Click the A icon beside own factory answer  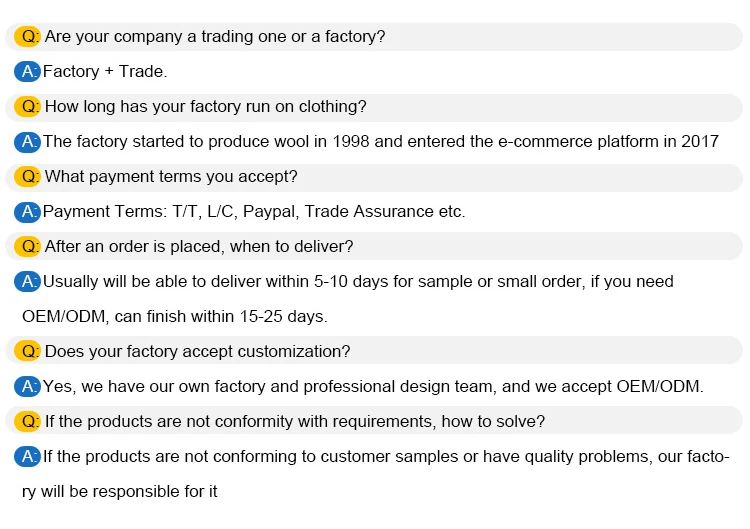27,387
